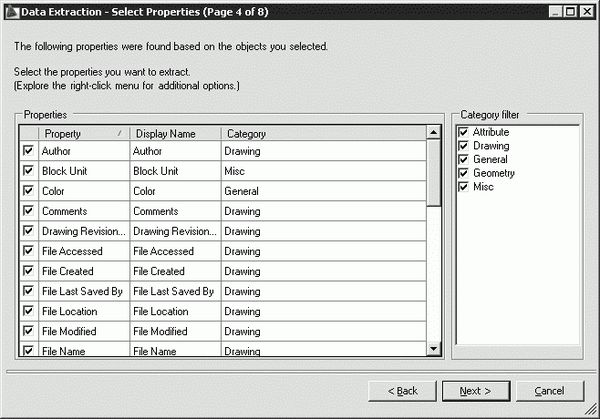Select the Color display name cell

(x=176, y=191)
